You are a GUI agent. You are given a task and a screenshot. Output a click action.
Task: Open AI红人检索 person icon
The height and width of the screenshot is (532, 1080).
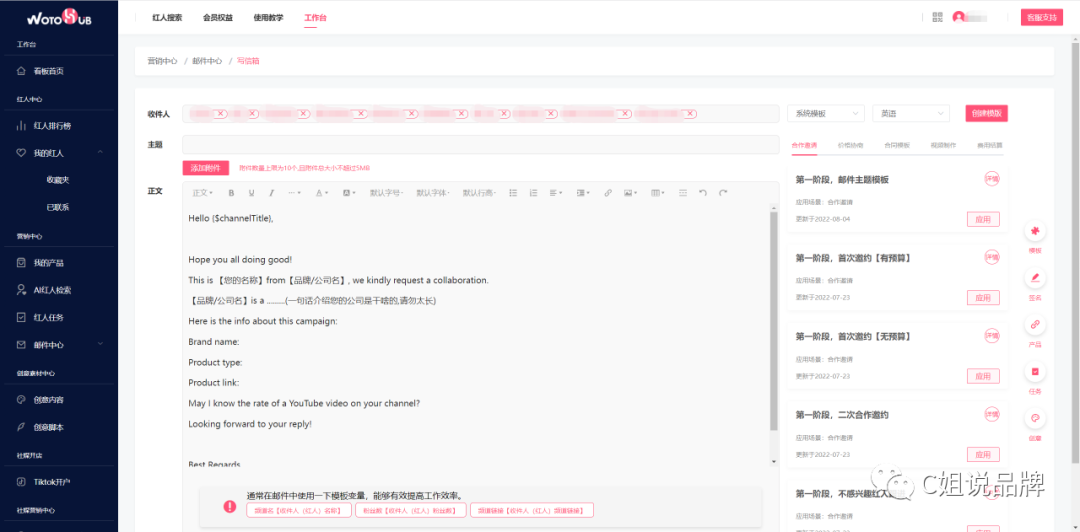coord(21,290)
